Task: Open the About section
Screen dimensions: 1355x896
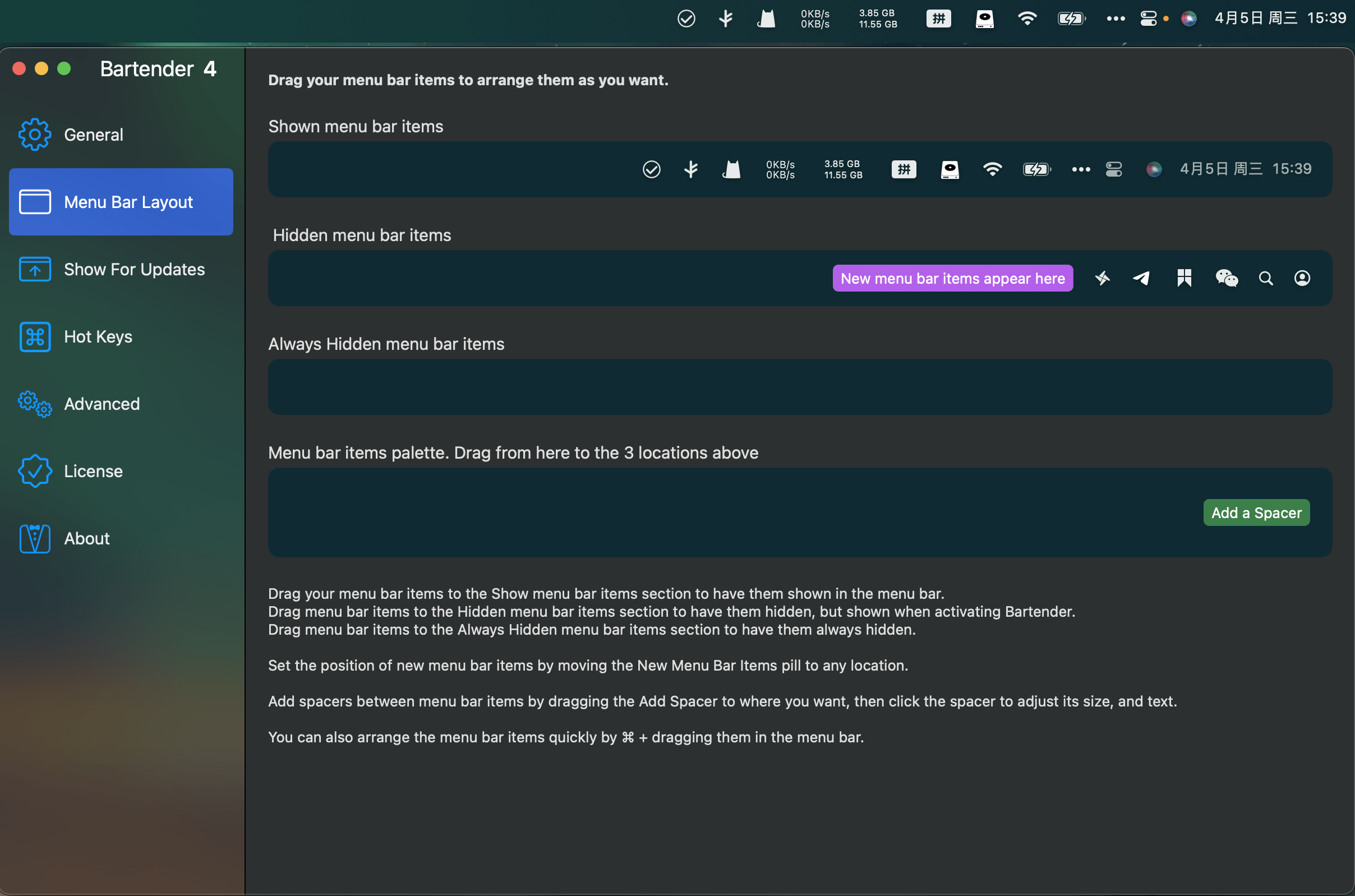Action: (121, 538)
